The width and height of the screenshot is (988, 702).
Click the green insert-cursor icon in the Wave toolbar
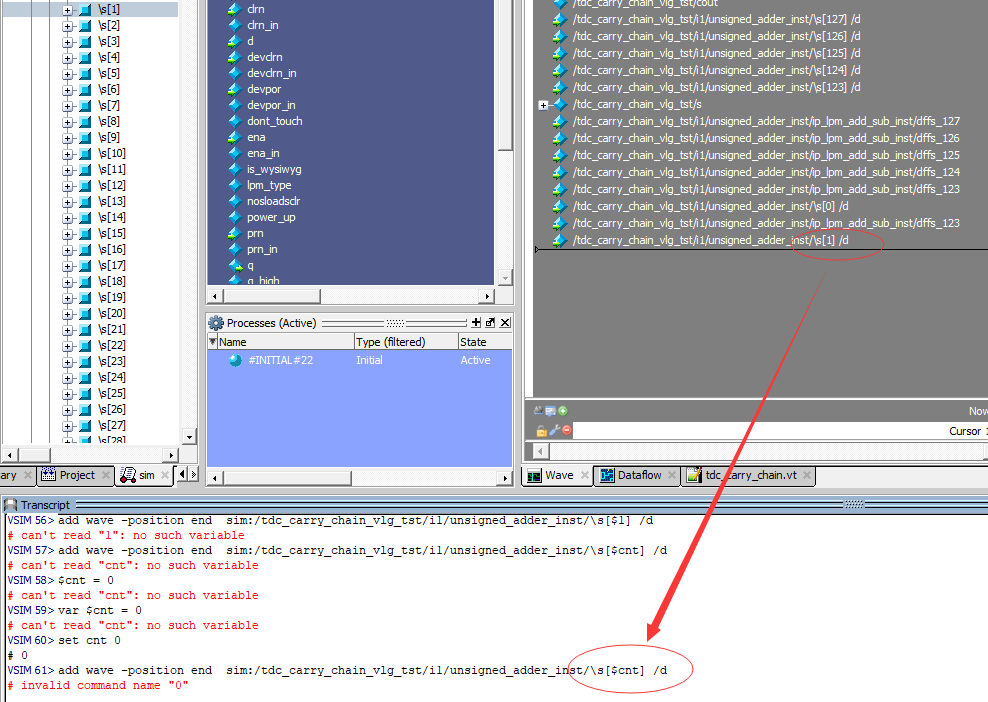(562, 410)
